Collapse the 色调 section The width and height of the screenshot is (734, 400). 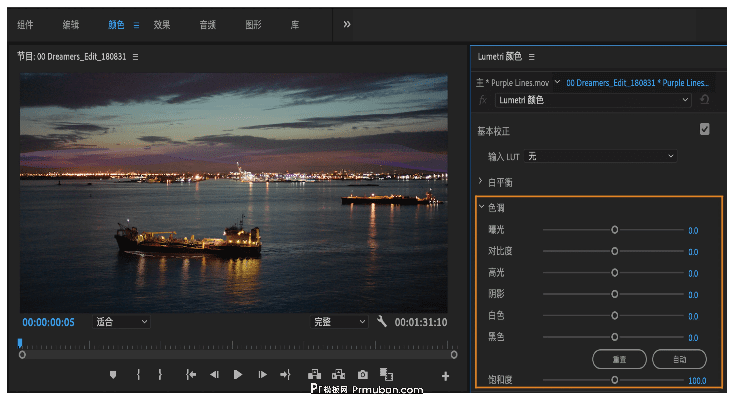(481, 206)
